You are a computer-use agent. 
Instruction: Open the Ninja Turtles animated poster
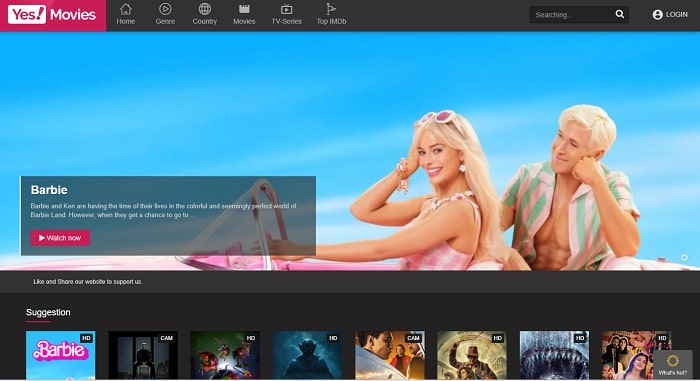pyautogui.click(x=225, y=355)
